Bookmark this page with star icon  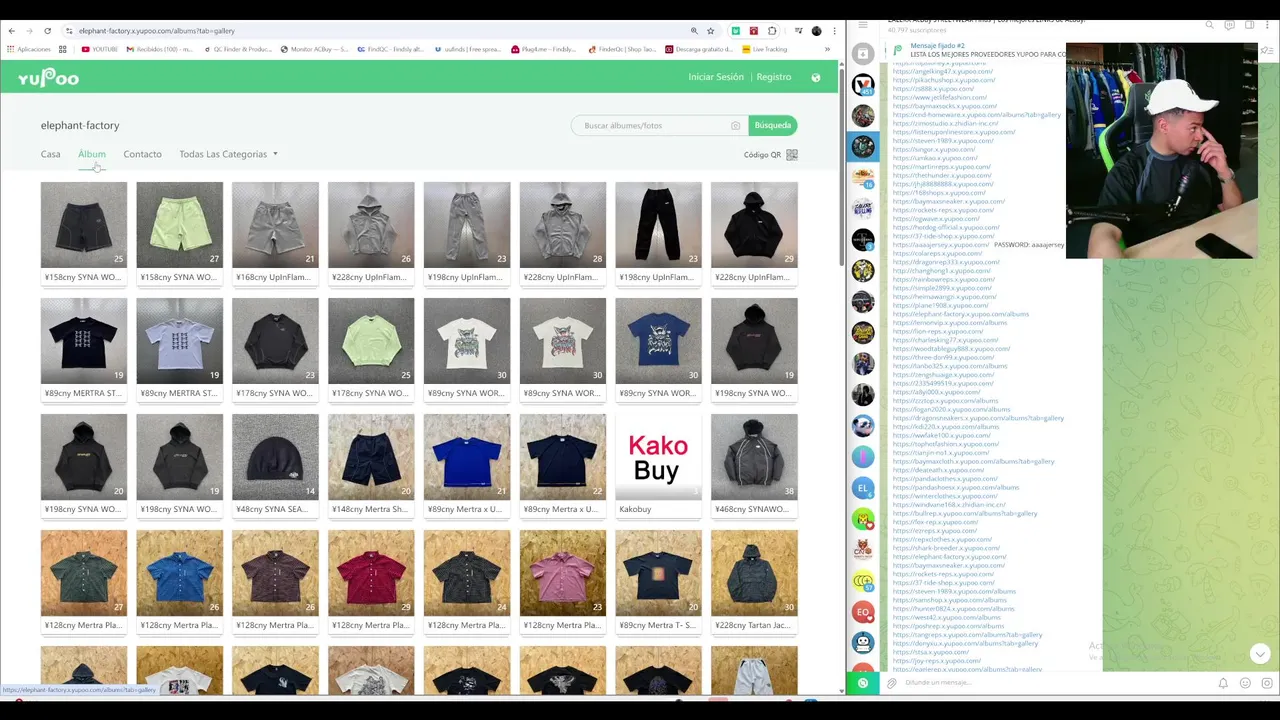click(711, 31)
